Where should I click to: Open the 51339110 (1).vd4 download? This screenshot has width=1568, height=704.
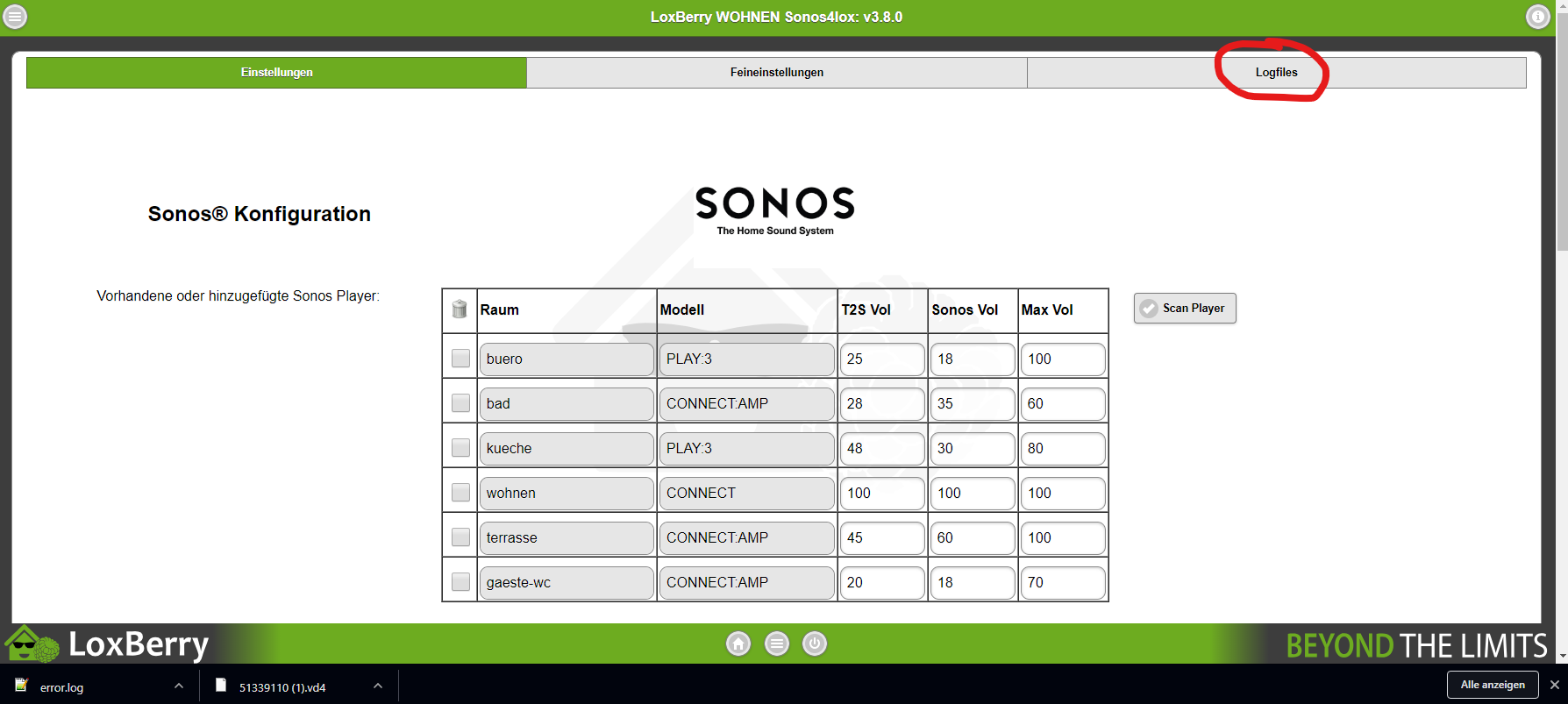282,687
